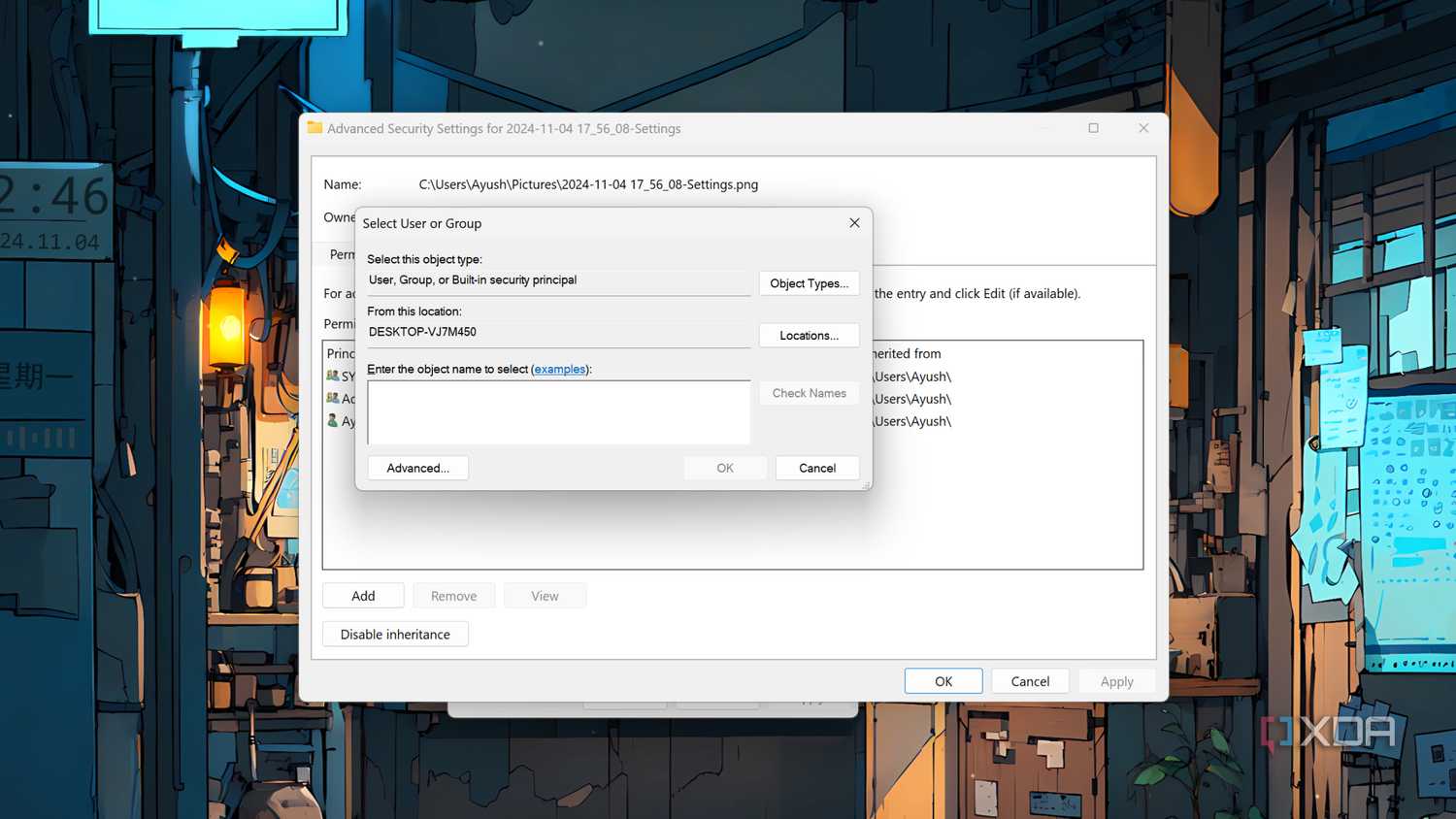
Task: Click the object type field text
Action: tap(473, 279)
